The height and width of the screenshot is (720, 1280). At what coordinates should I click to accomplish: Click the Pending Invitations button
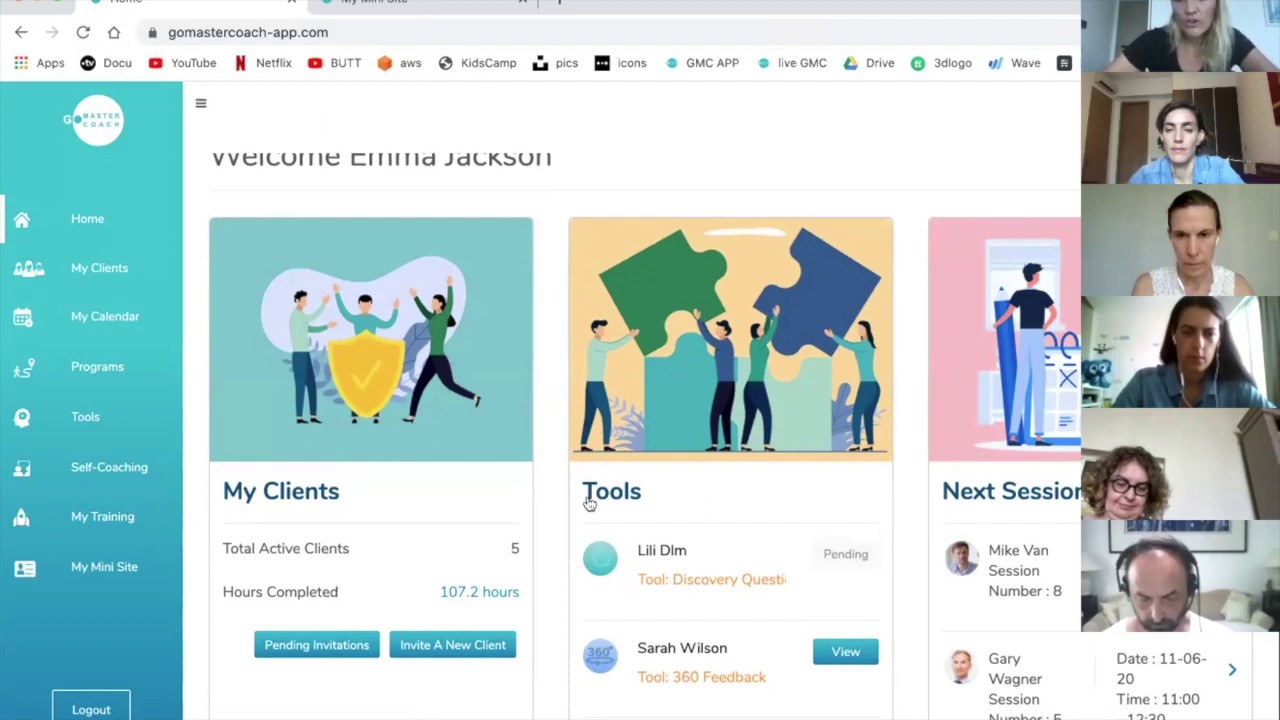point(317,645)
